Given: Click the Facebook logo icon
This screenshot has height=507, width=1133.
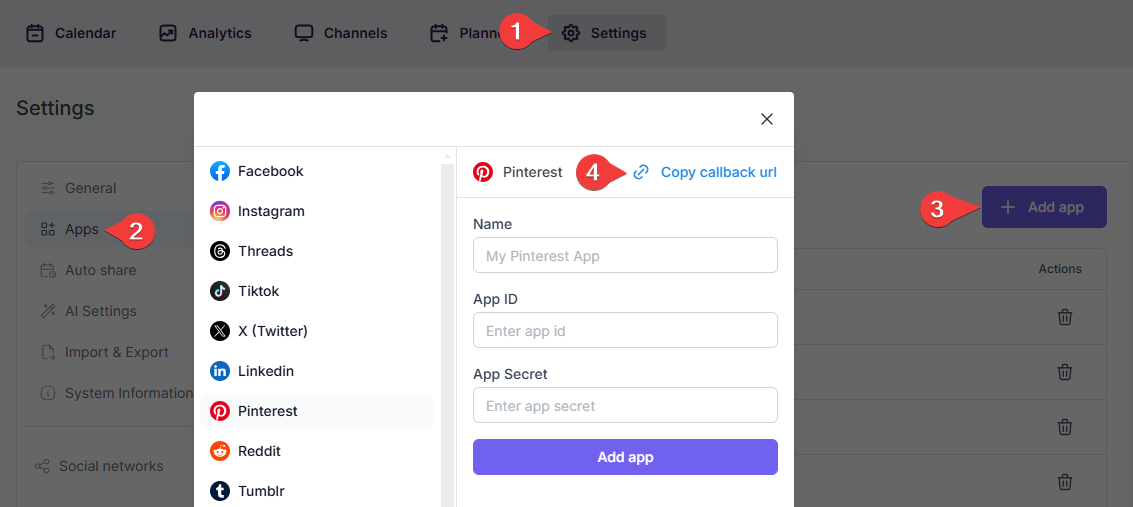Looking at the screenshot, I should pos(220,171).
